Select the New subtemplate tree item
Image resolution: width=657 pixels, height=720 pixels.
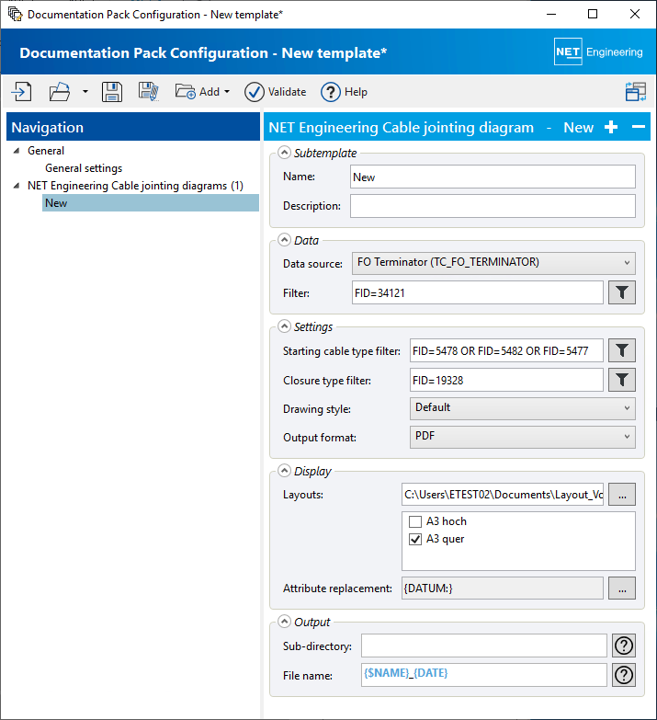click(151, 203)
